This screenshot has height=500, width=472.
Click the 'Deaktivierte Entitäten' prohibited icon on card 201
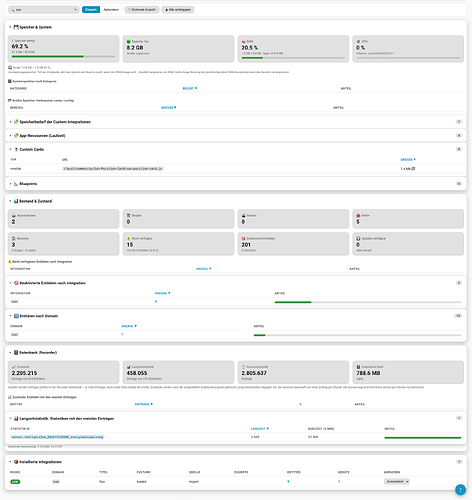tap(244, 238)
